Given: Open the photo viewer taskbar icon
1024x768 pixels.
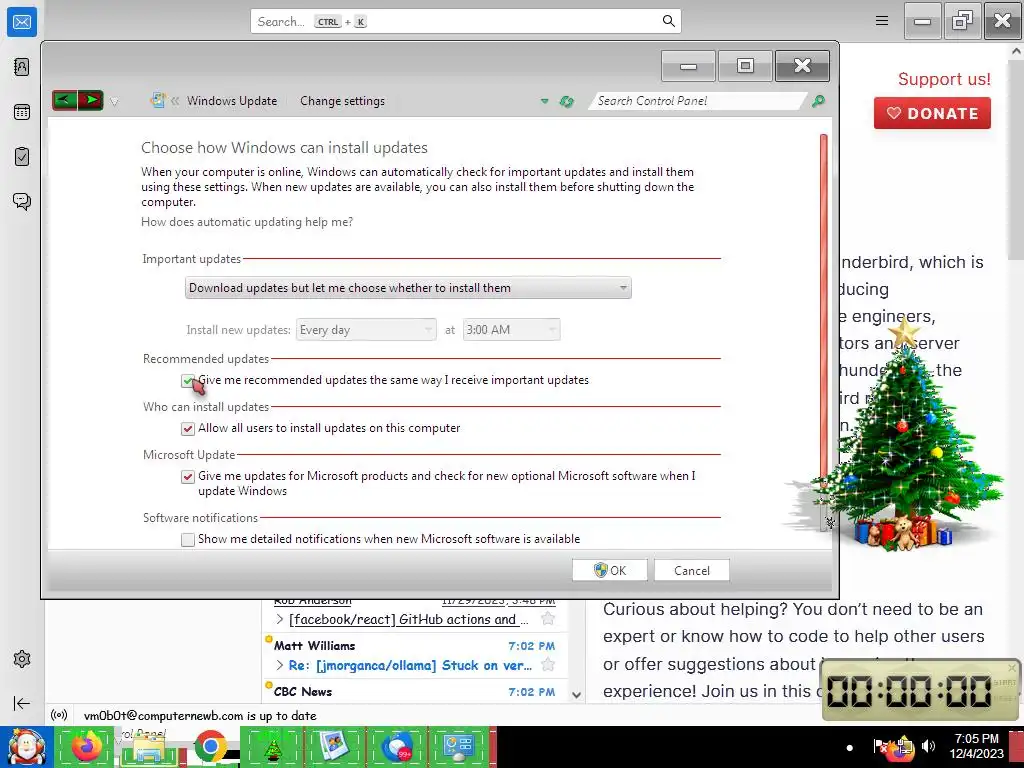Looking at the screenshot, I should click(x=334, y=748).
